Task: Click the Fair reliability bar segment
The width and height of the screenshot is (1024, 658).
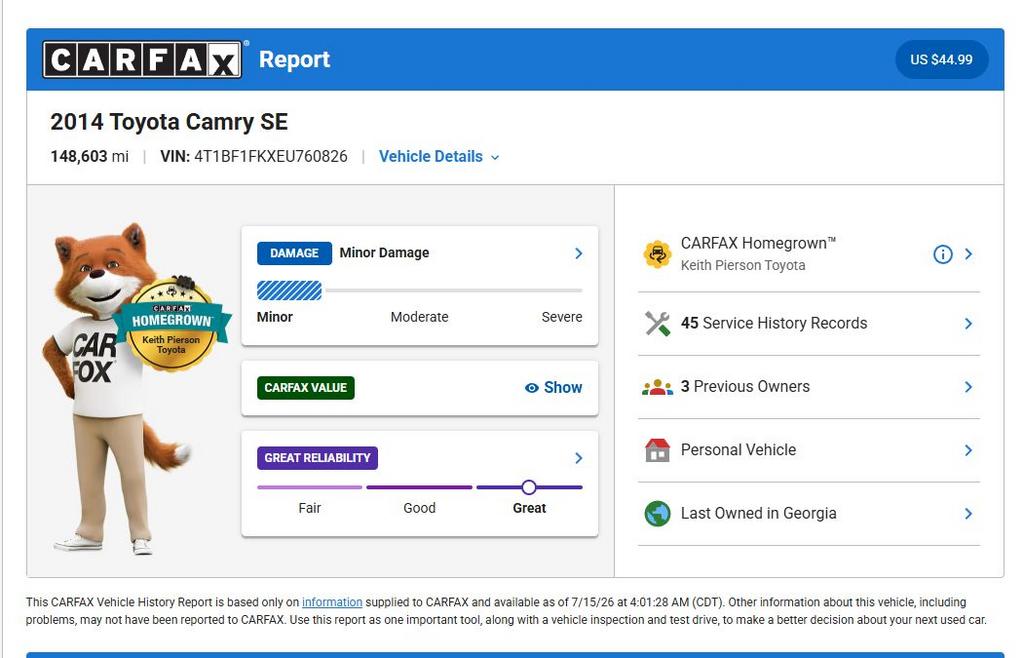Action: [x=310, y=487]
